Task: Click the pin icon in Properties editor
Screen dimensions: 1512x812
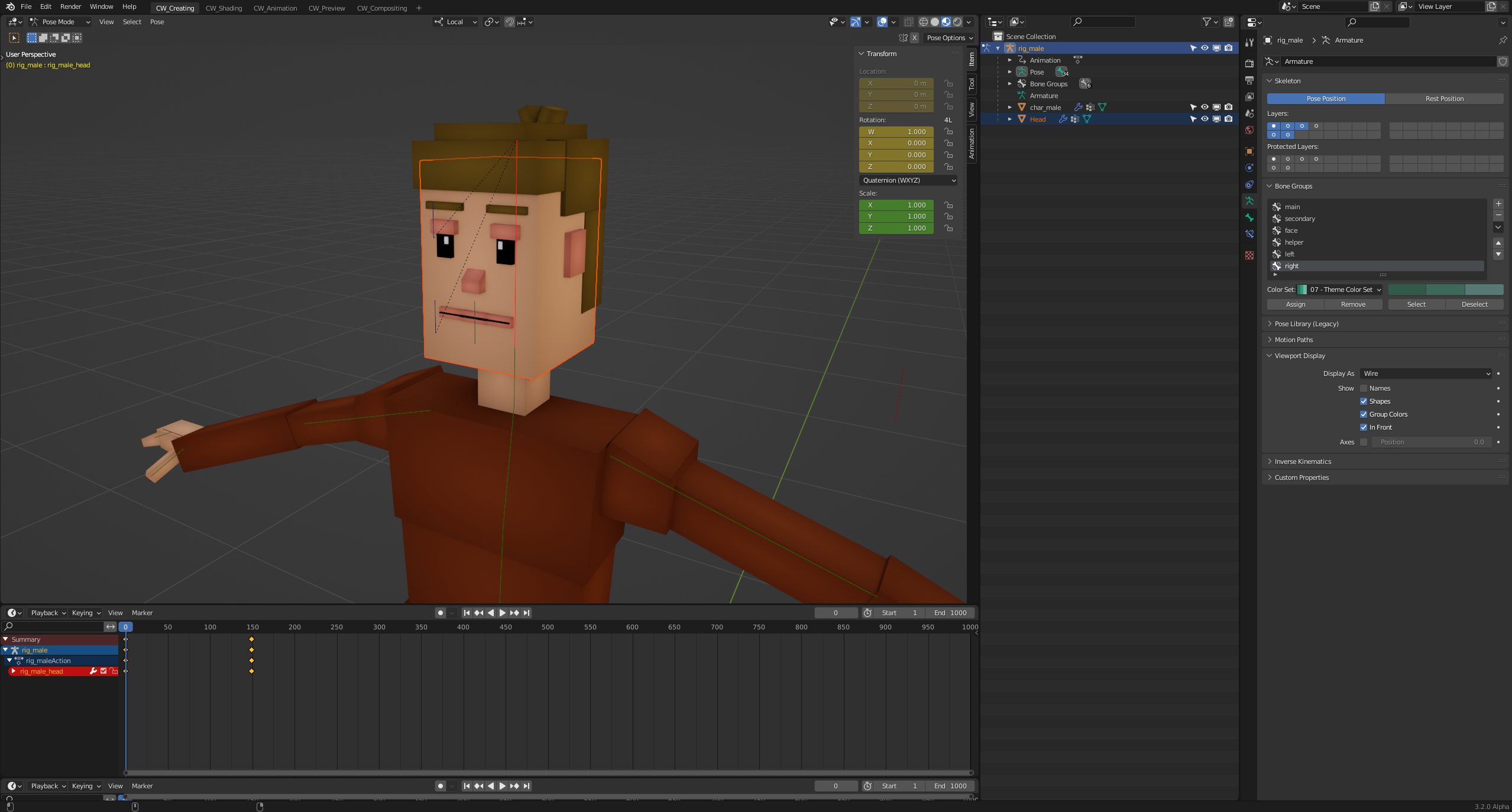Action: [1503, 40]
